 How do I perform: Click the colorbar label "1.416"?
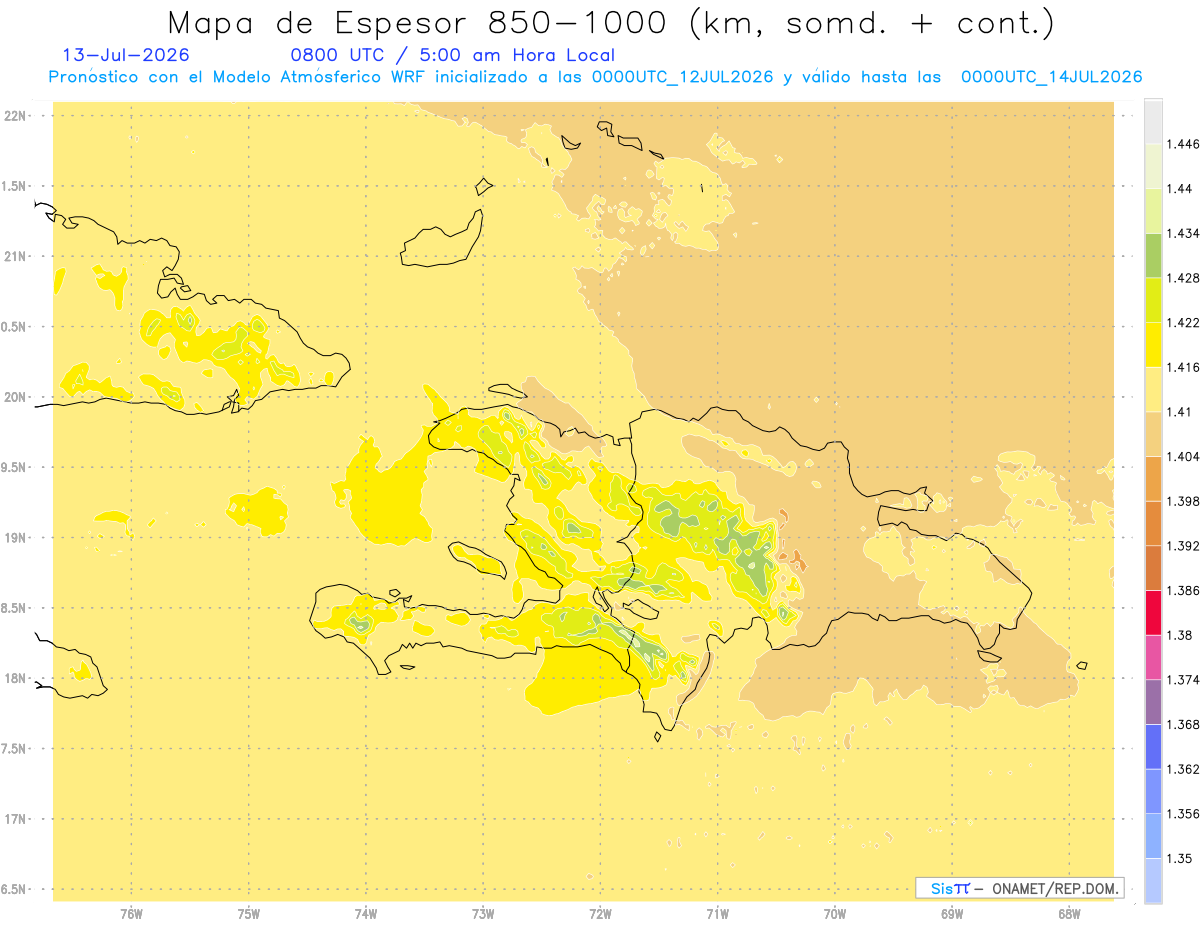click(1183, 367)
